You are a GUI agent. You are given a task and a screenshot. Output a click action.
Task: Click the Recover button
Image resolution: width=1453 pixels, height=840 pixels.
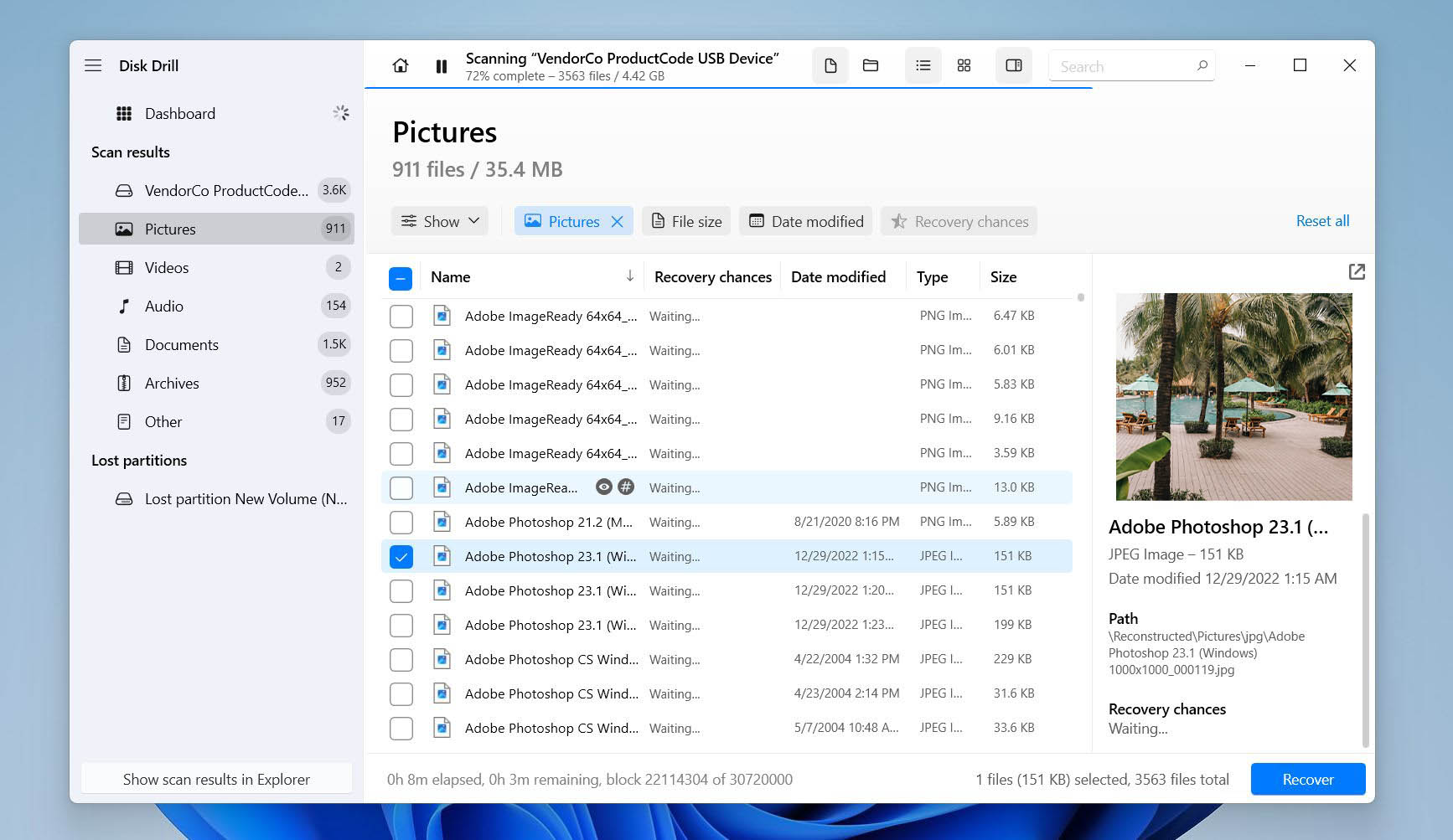(1307, 779)
